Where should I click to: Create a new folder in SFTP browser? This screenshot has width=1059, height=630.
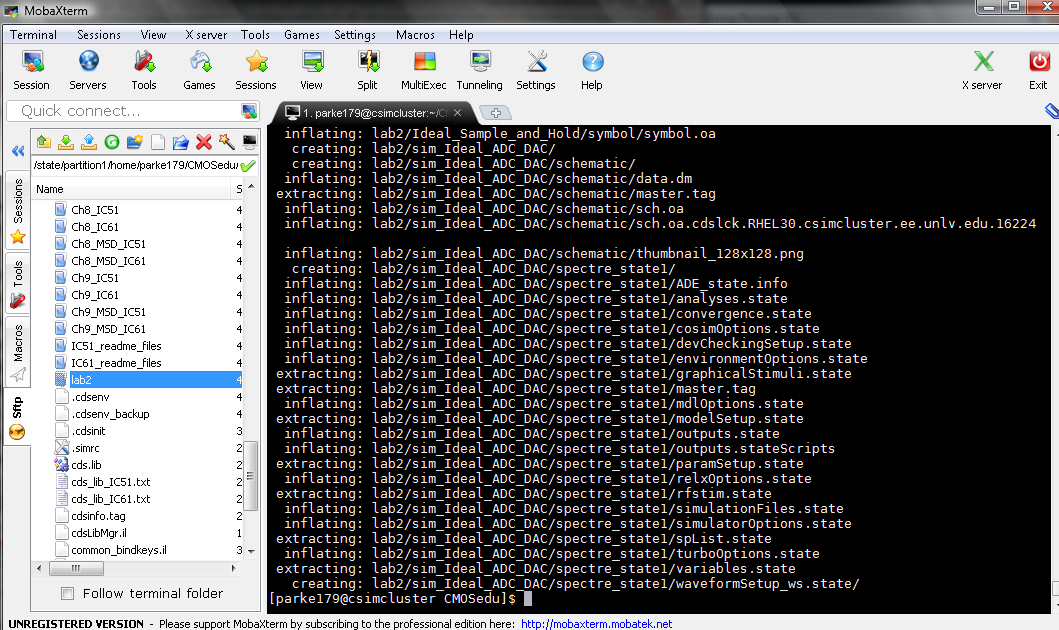click(134, 142)
